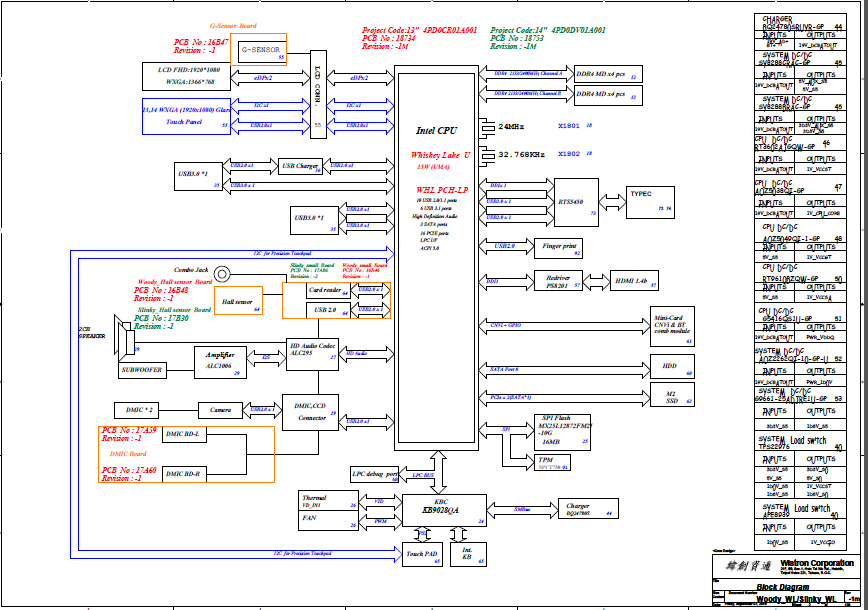Screen dimensions: 868x610
Task: Select the TPS22976 load switch entry
Action: point(800,442)
